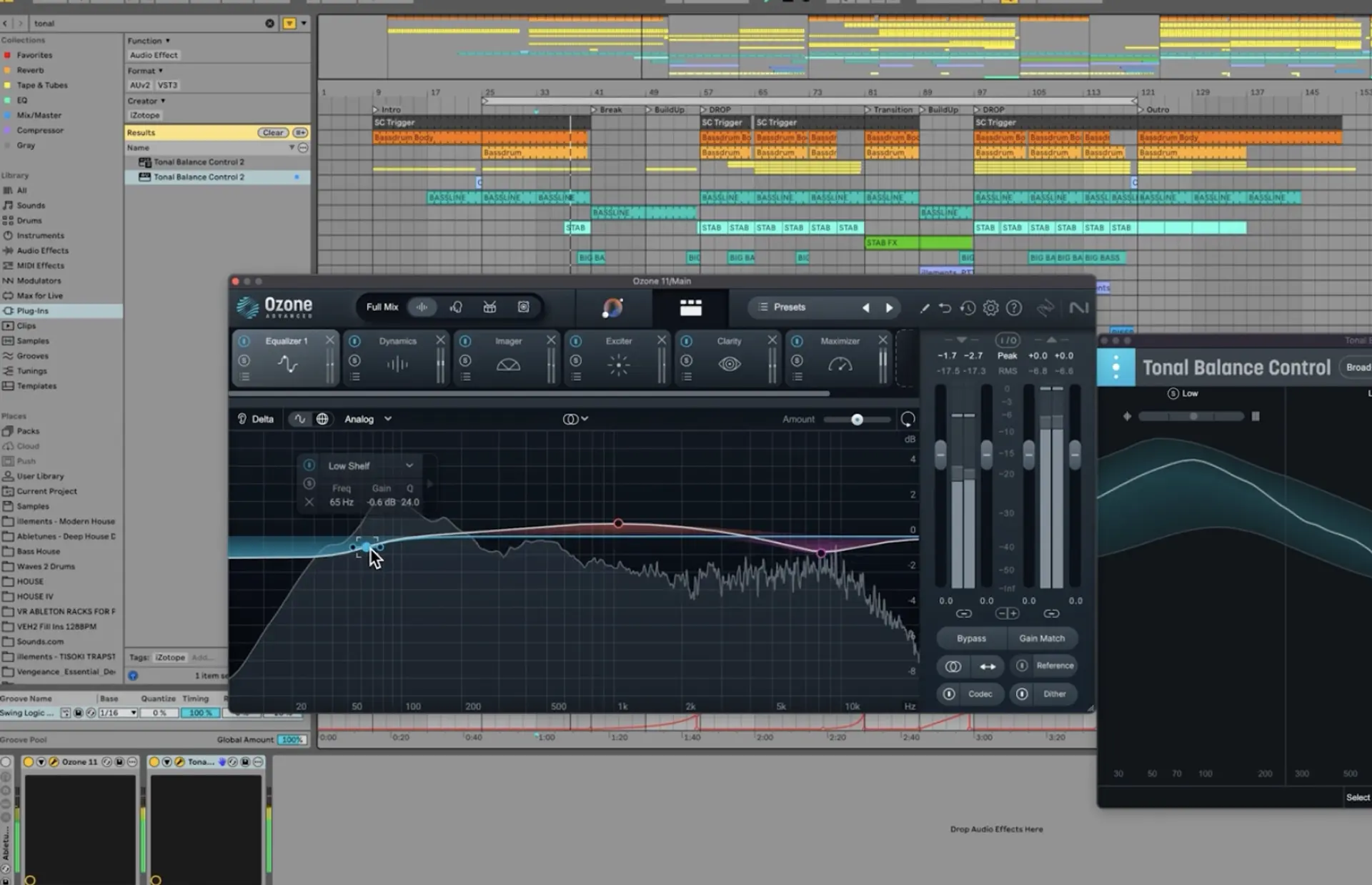Toggle Dither power button
The width and height of the screenshot is (1372, 885).
1022,694
